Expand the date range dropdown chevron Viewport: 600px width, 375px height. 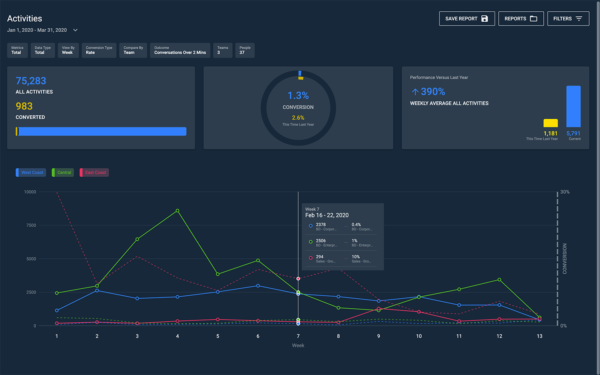[x=75, y=30]
